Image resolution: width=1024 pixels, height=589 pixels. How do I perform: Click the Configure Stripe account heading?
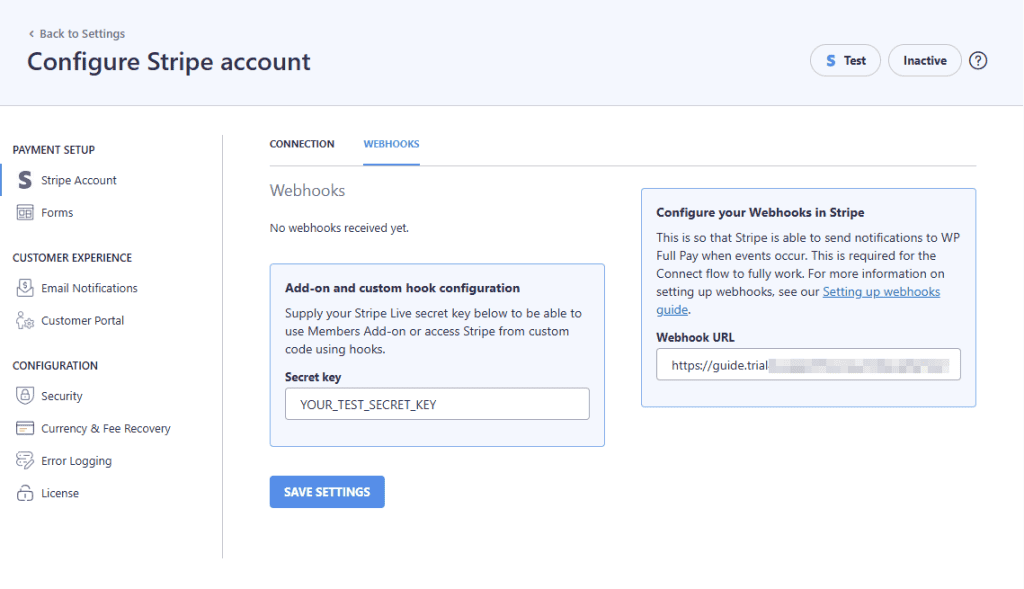(168, 62)
